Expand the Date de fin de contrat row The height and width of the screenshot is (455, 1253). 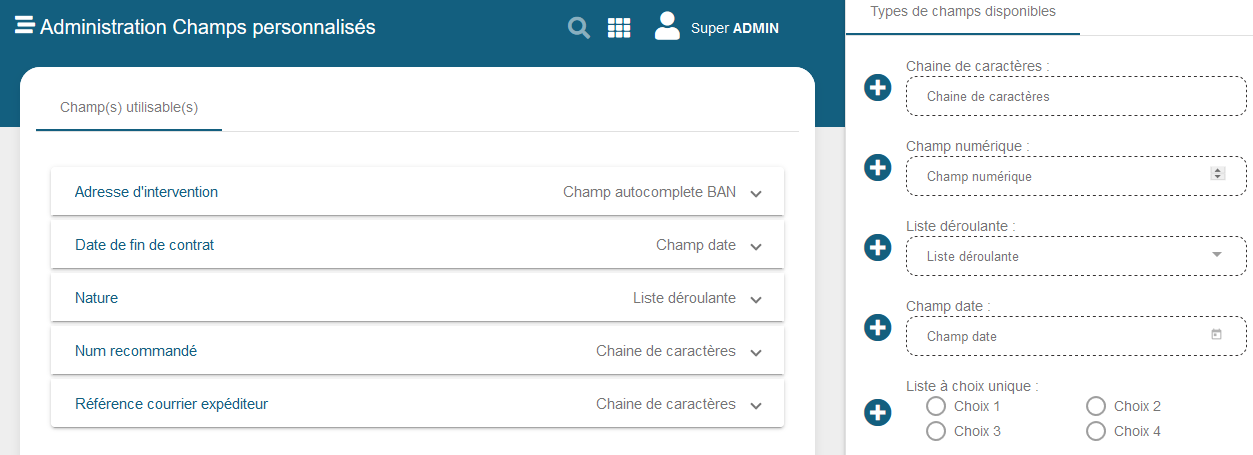point(756,246)
